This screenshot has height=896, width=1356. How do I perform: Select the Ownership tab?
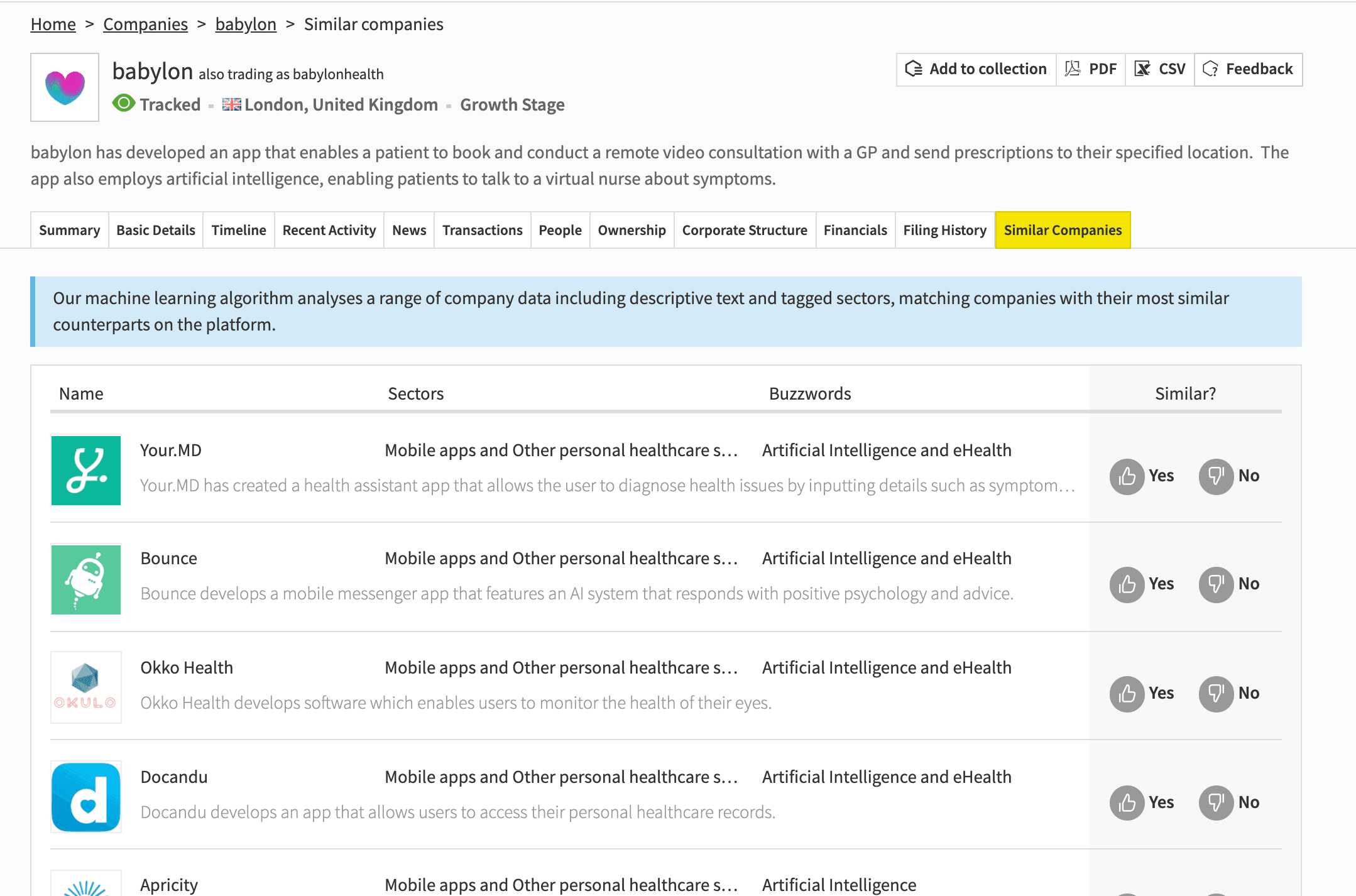[x=632, y=230]
